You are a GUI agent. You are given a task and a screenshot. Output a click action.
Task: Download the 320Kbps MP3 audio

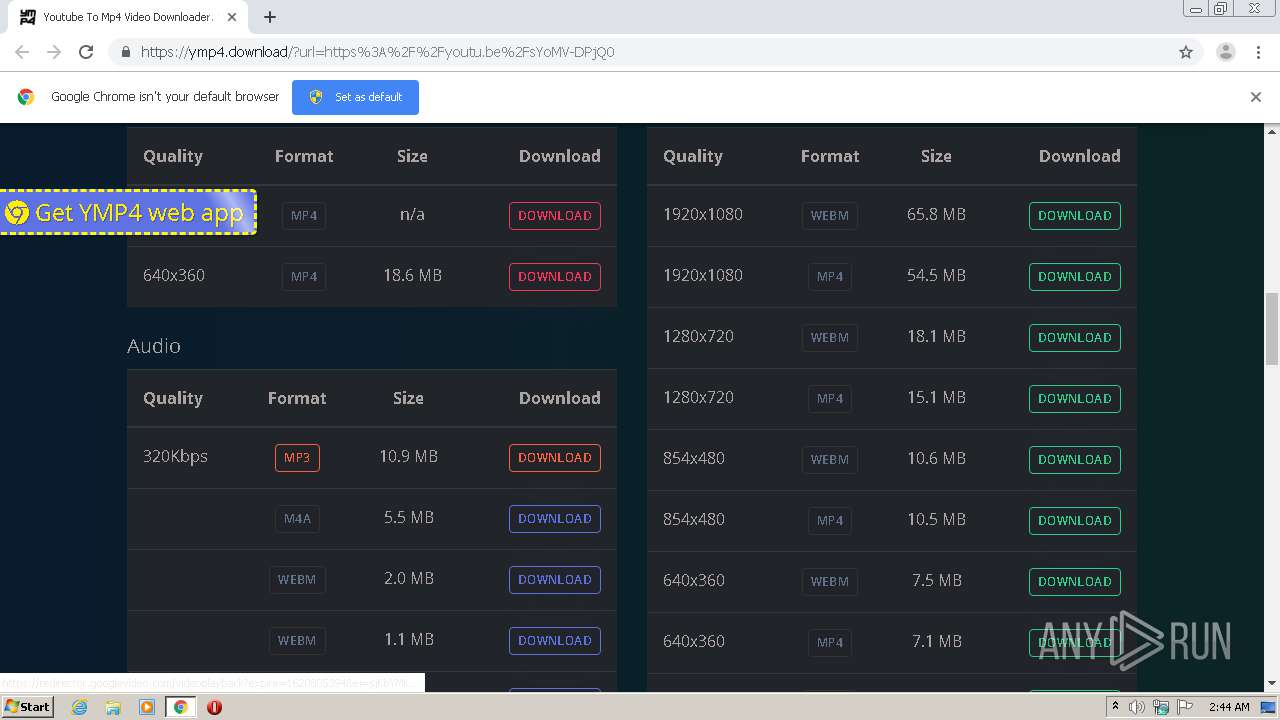[x=555, y=458]
